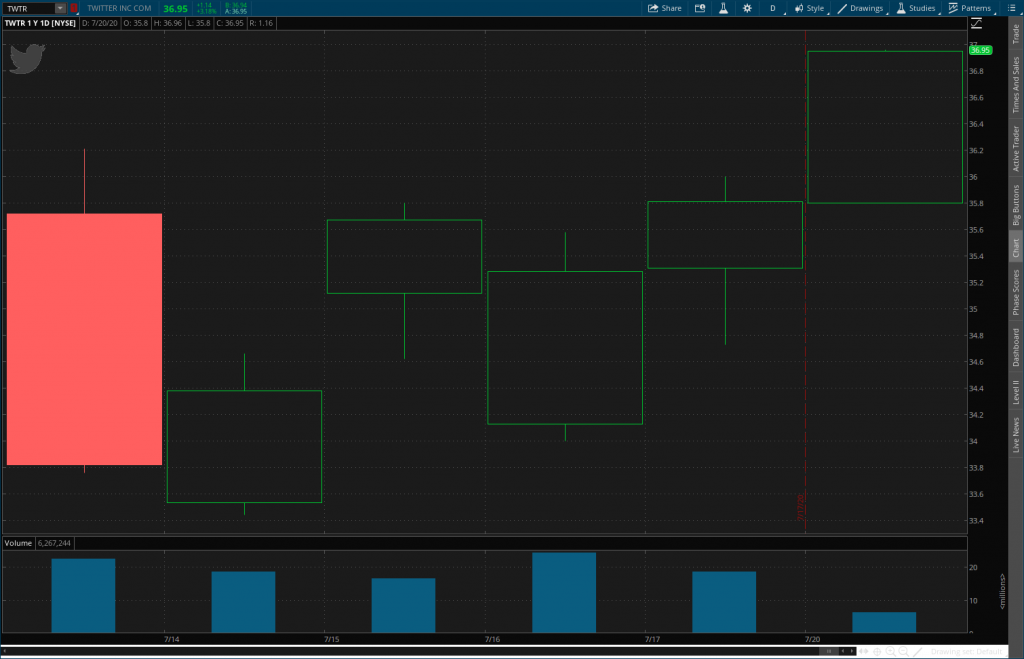Open the Trade sidebar tab
This screenshot has height=659, width=1024.
1016,33
